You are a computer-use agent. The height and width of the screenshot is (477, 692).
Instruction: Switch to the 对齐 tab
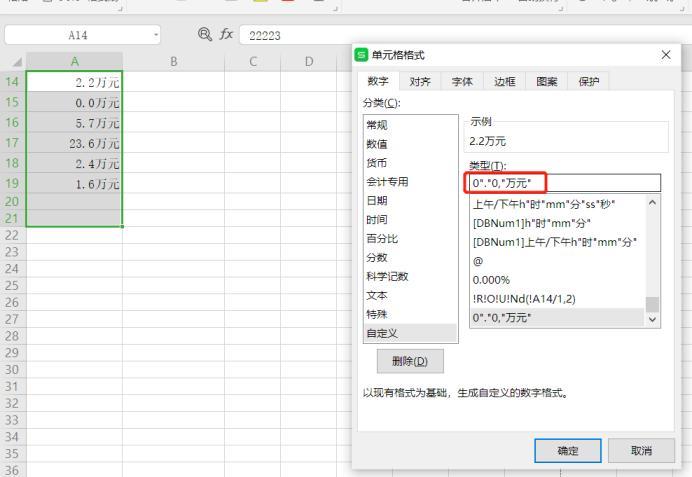pyautogui.click(x=419, y=81)
